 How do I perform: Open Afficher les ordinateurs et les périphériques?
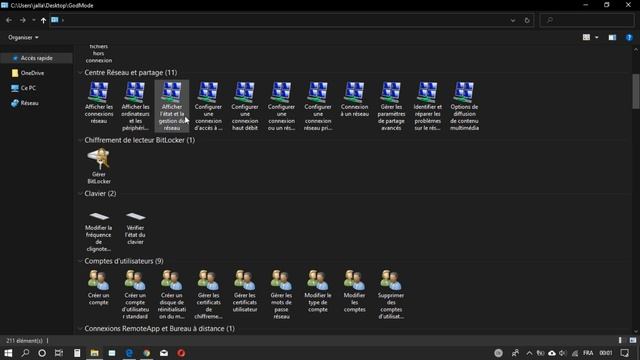pyautogui.click(x=135, y=106)
